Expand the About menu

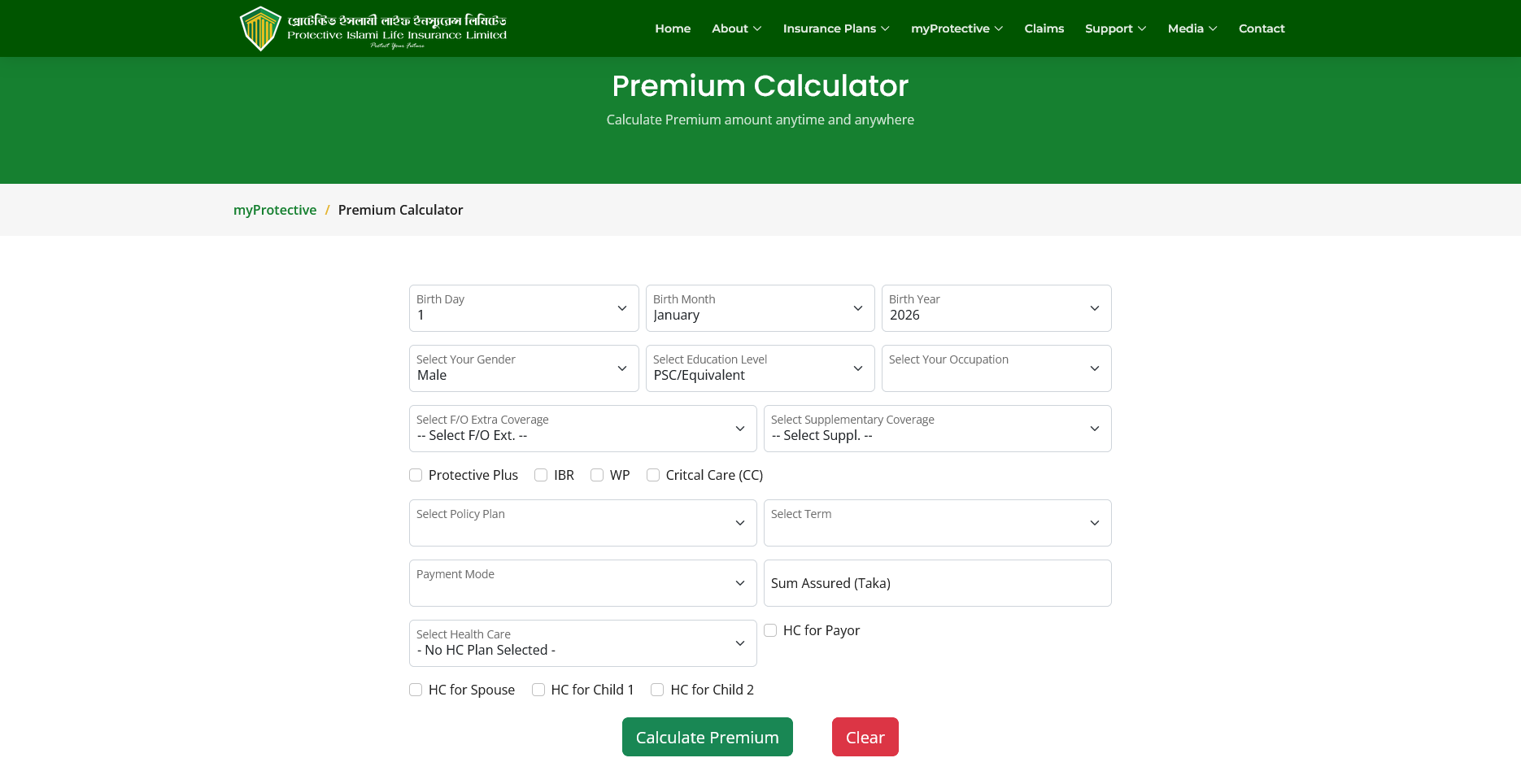tap(736, 28)
